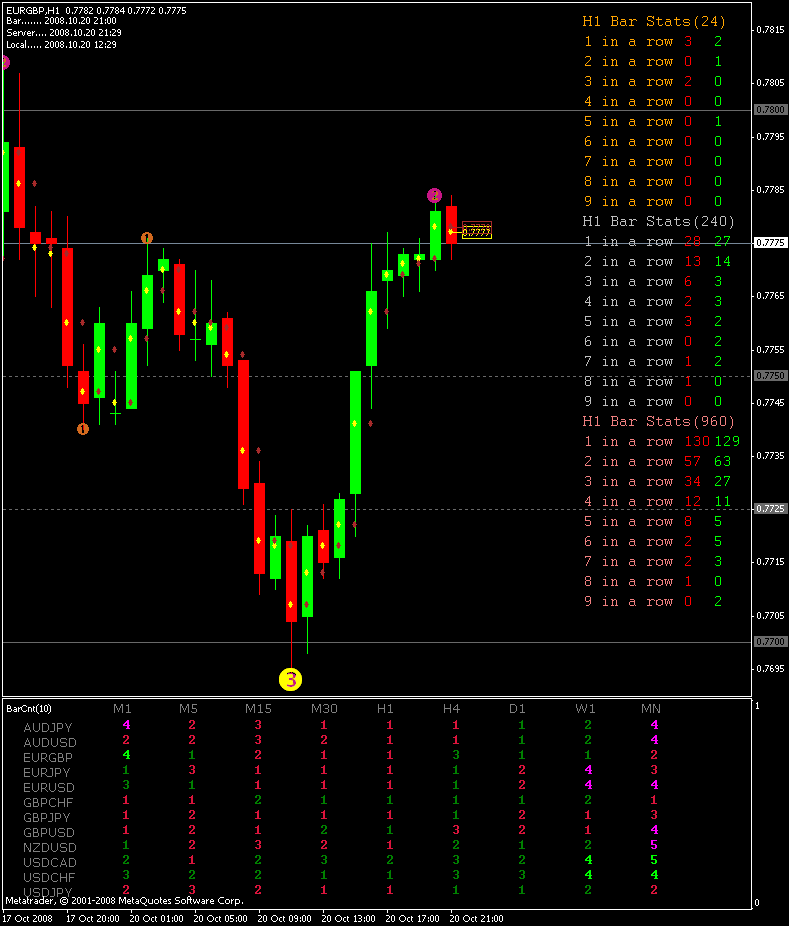Click the USDCAD MN value 5
The height and width of the screenshot is (926, 789).
point(654,860)
